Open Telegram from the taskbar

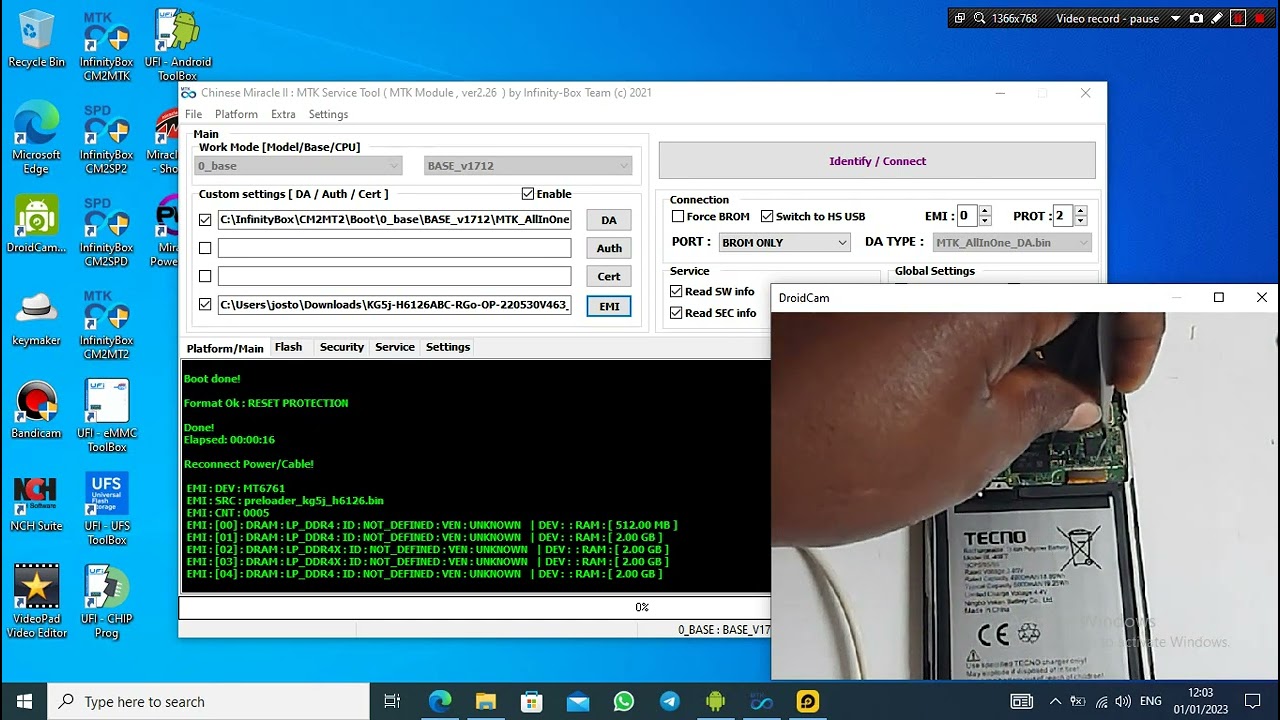click(x=670, y=701)
